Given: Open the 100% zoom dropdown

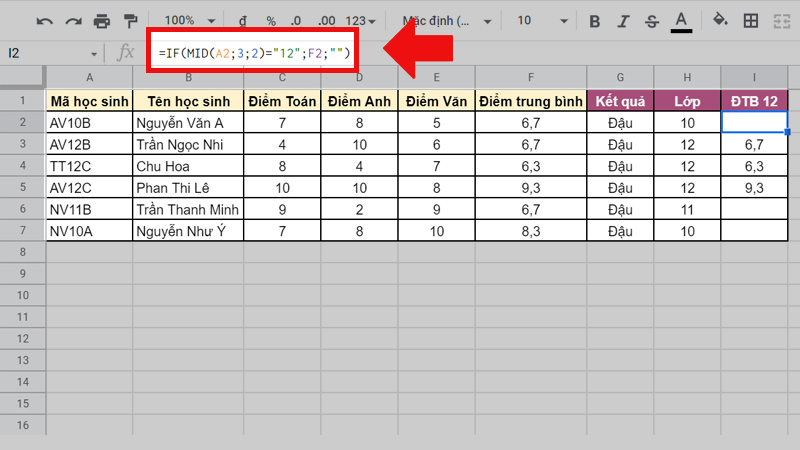Looking at the screenshot, I should coord(189,20).
